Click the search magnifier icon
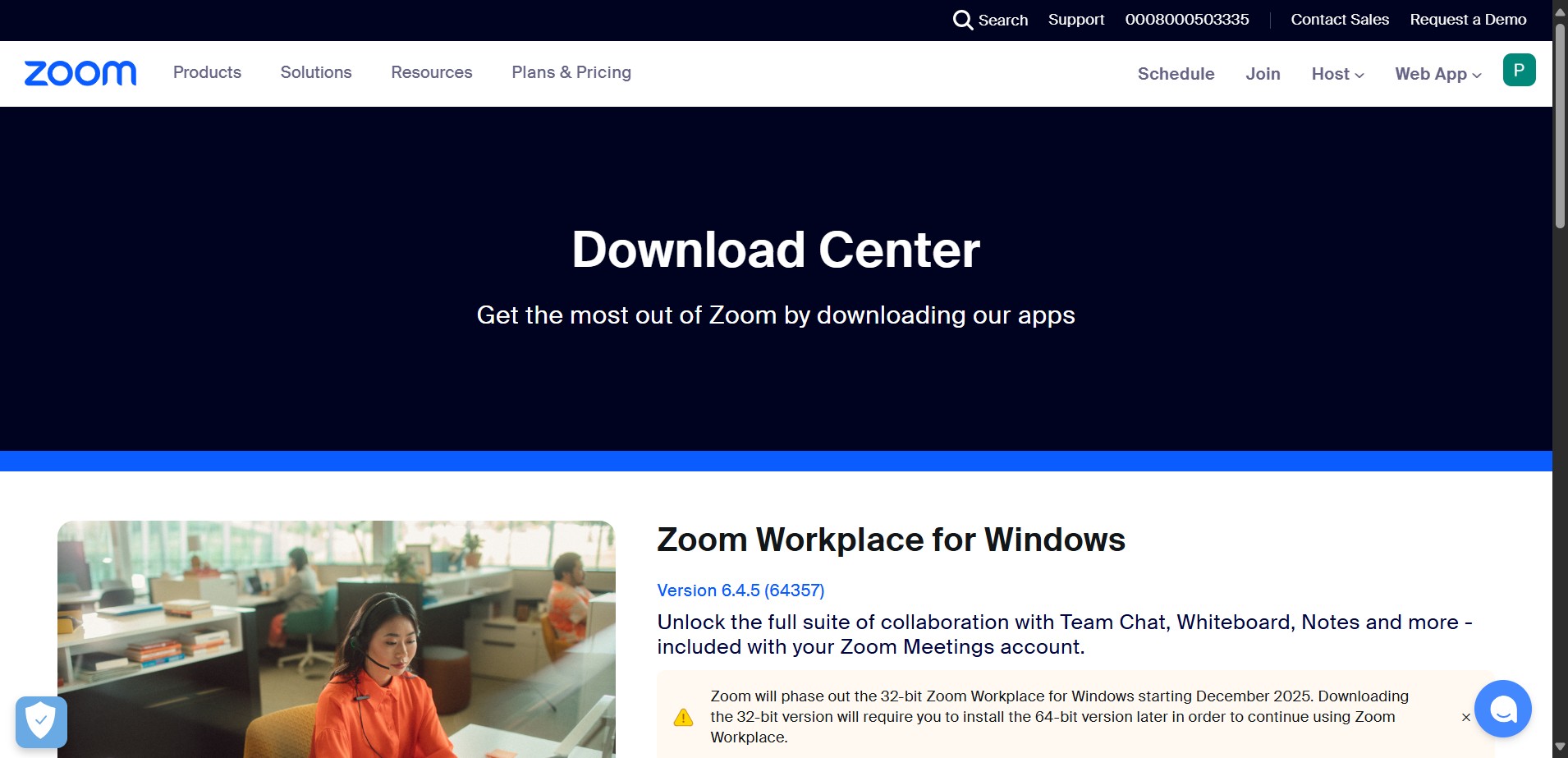This screenshot has height=758, width=1568. (962, 20)
